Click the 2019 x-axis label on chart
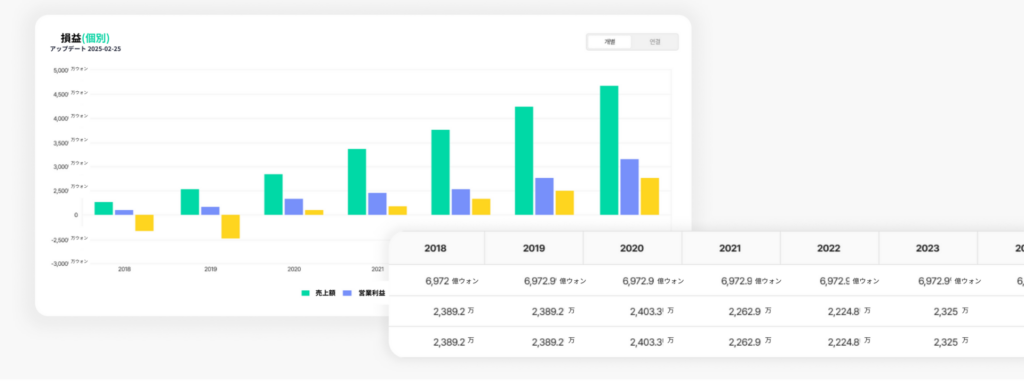Viewport: 1024px width, 381px height. coord(210,269)
